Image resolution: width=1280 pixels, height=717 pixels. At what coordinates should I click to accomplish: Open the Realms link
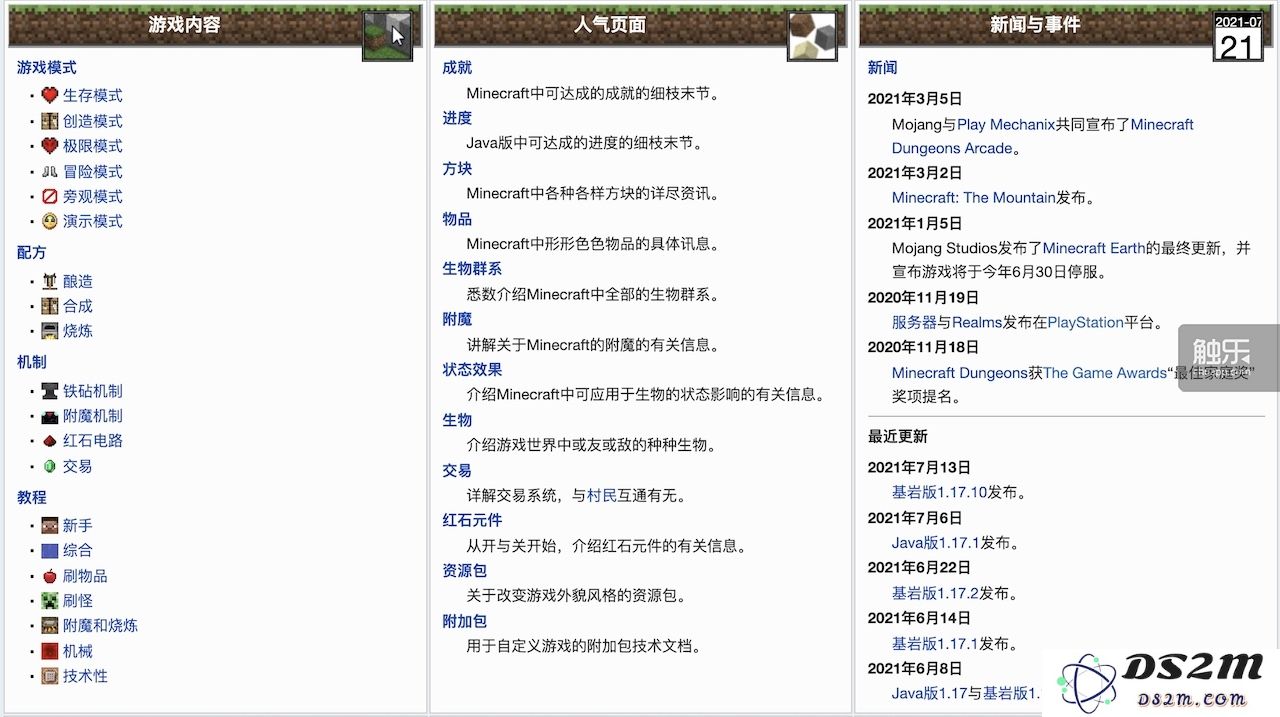(x=977, y=322)
